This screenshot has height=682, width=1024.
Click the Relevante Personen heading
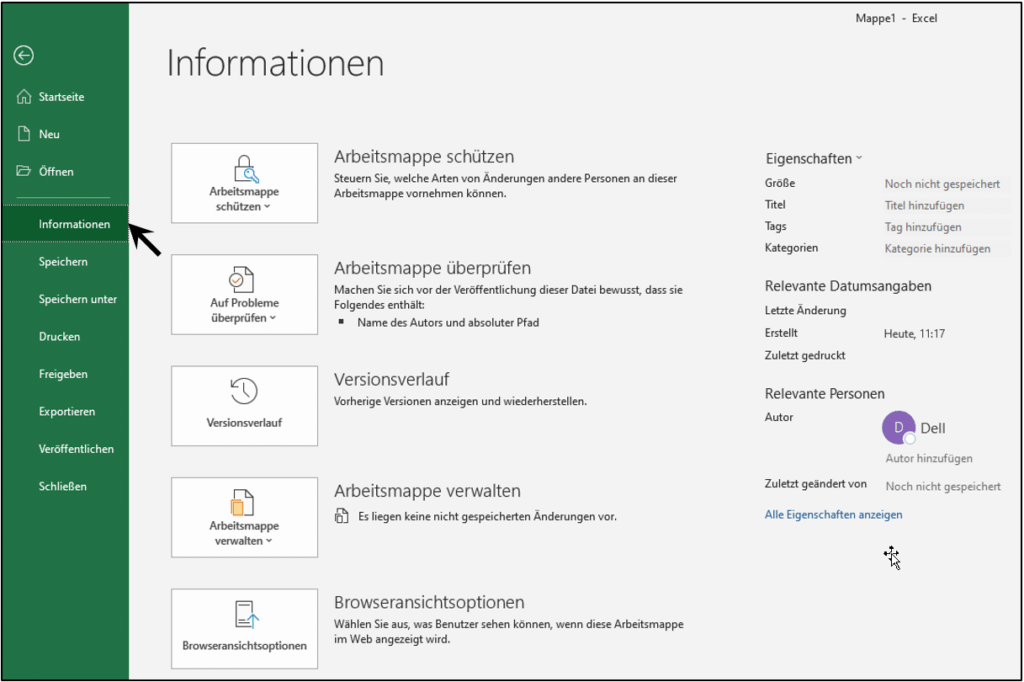pos(824,394)
